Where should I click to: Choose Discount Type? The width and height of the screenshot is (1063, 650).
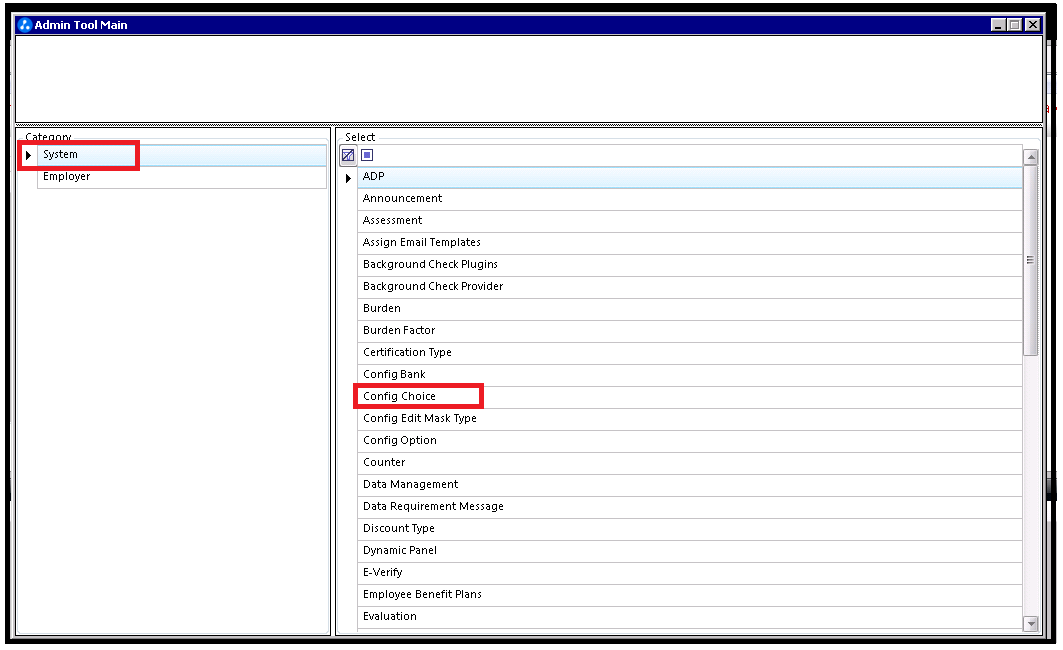pyautogui.click(x=689, y=529)
